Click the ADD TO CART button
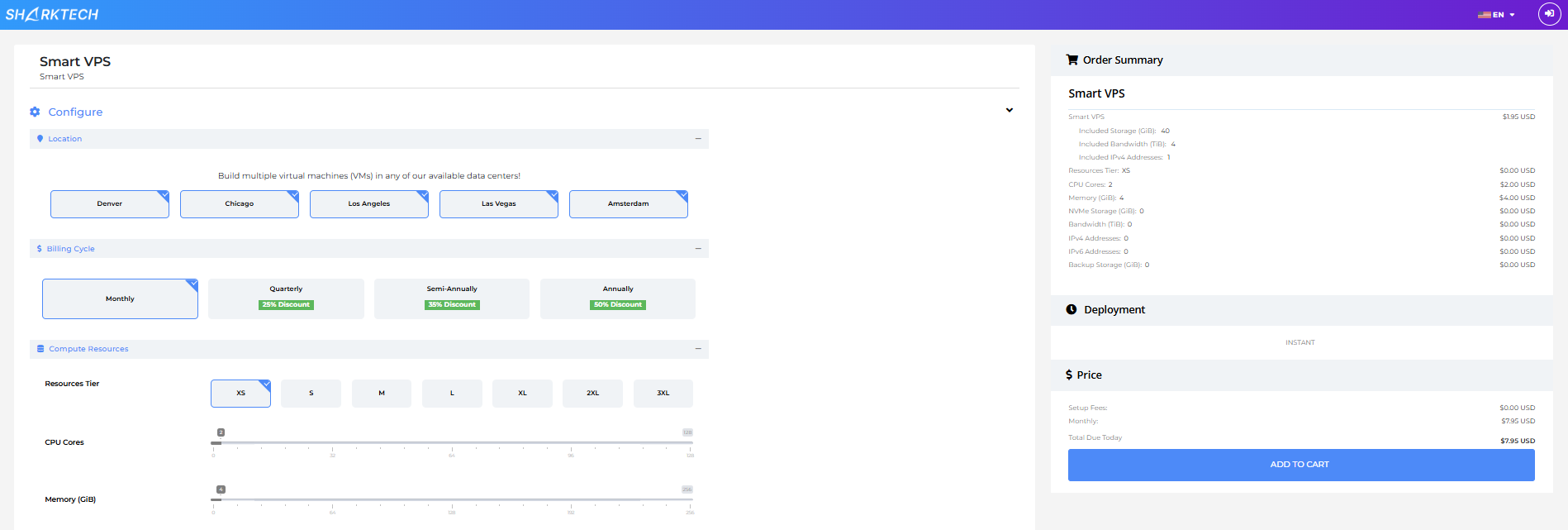This screenshot has width=1568, height=530. click(1301, 465)
